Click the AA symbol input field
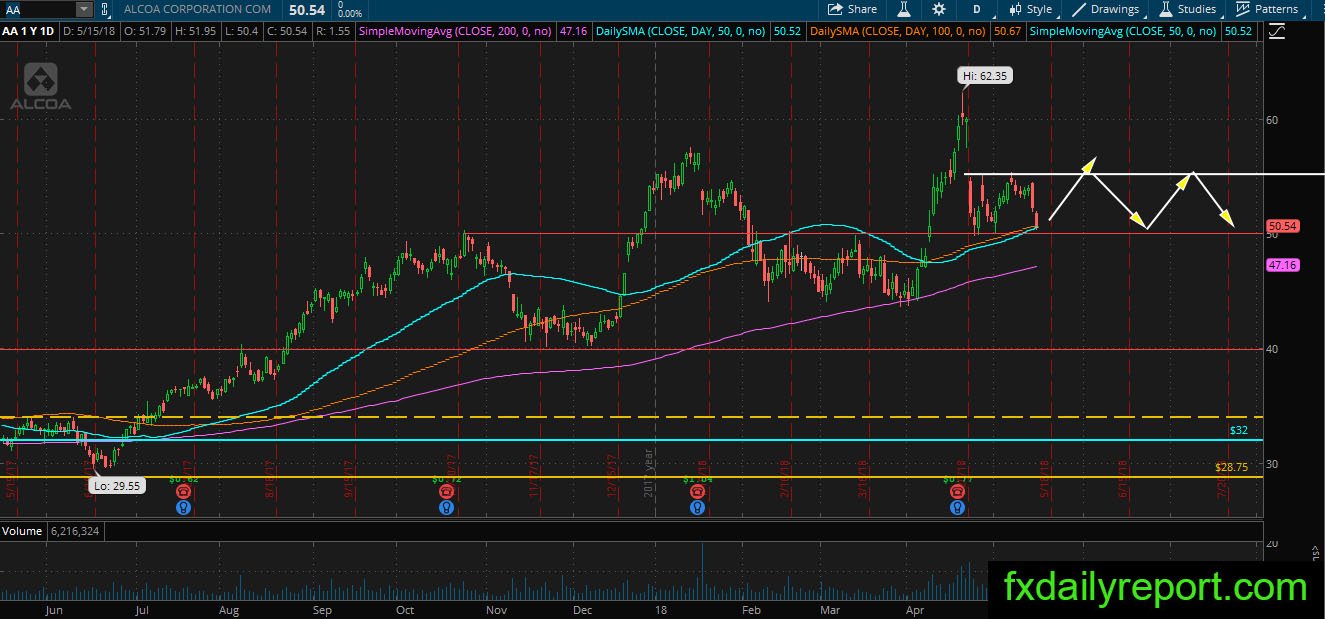This screenshot has height=619, width=1325. tap(39, 9)
